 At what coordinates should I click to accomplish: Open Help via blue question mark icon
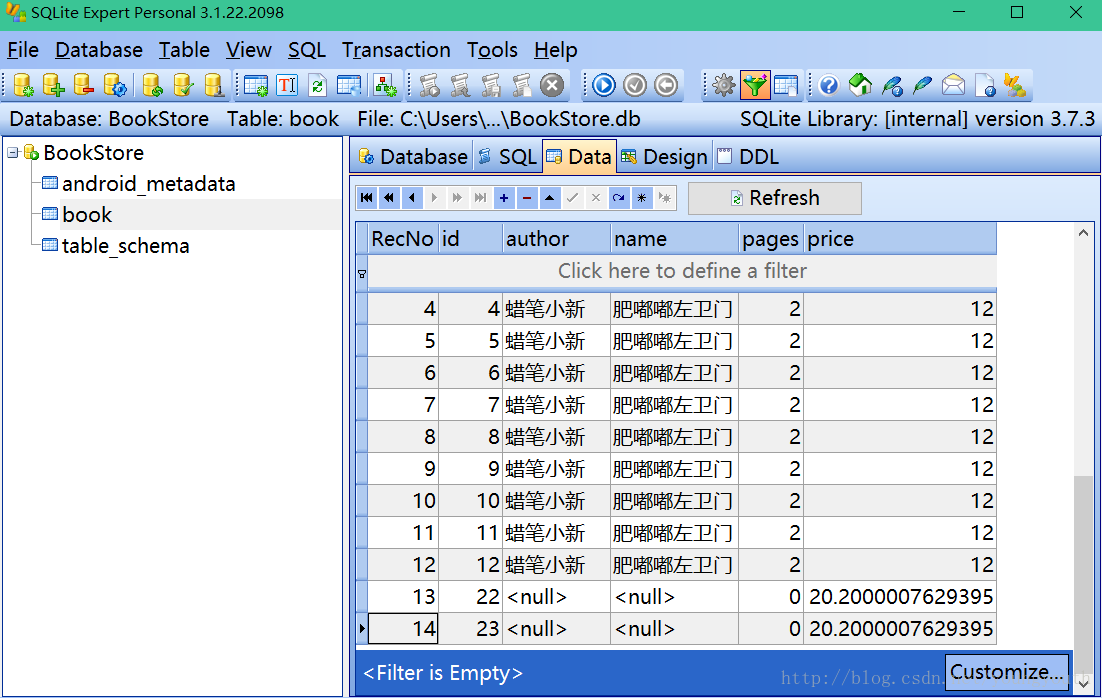coord(829,86)
